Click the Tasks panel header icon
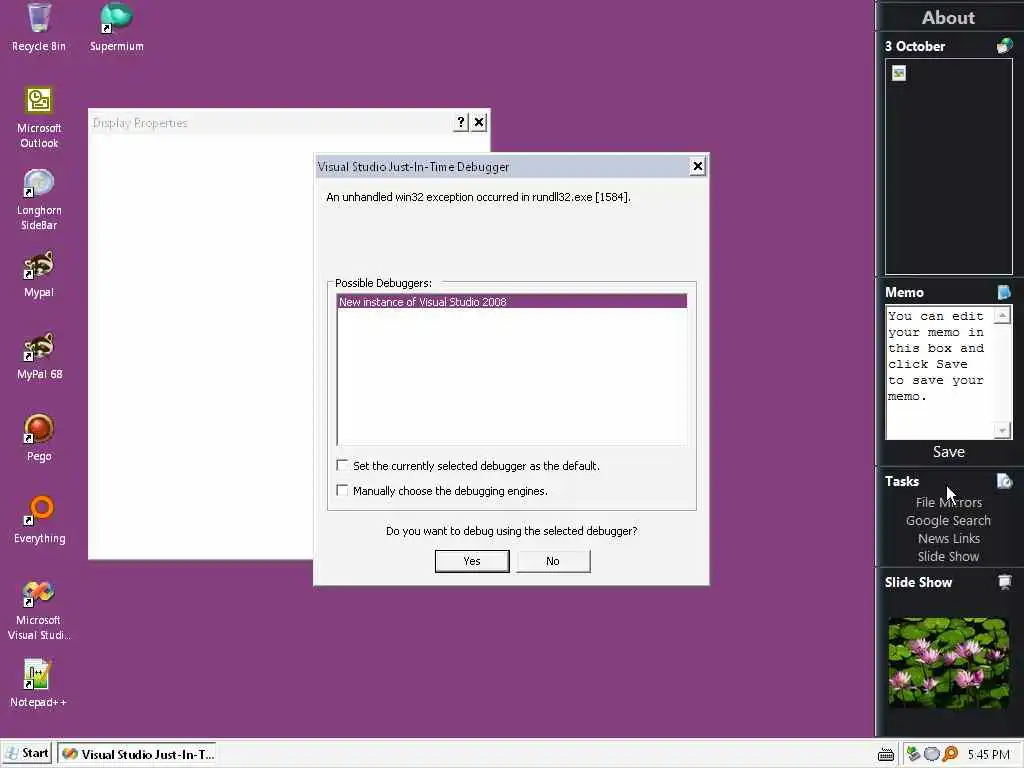The image size is (1024, 768). [1004, 481]
